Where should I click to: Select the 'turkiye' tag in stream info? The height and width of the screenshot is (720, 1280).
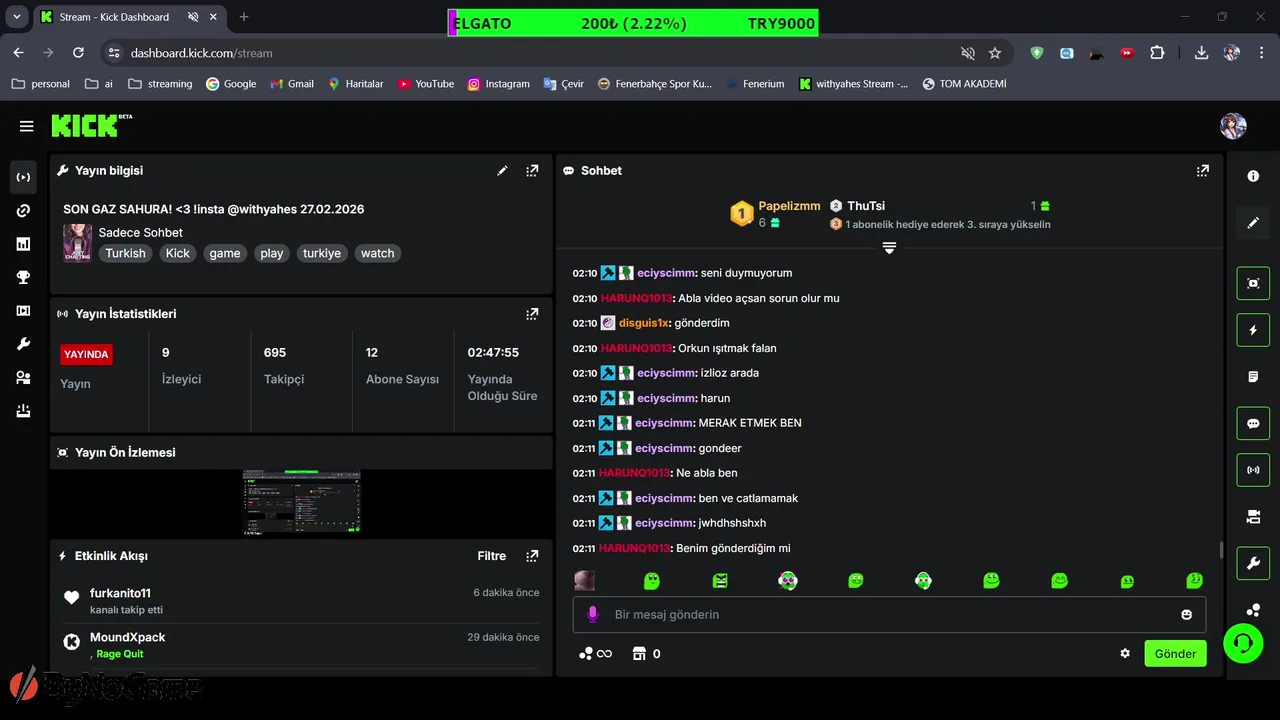[x=322, y=253]
